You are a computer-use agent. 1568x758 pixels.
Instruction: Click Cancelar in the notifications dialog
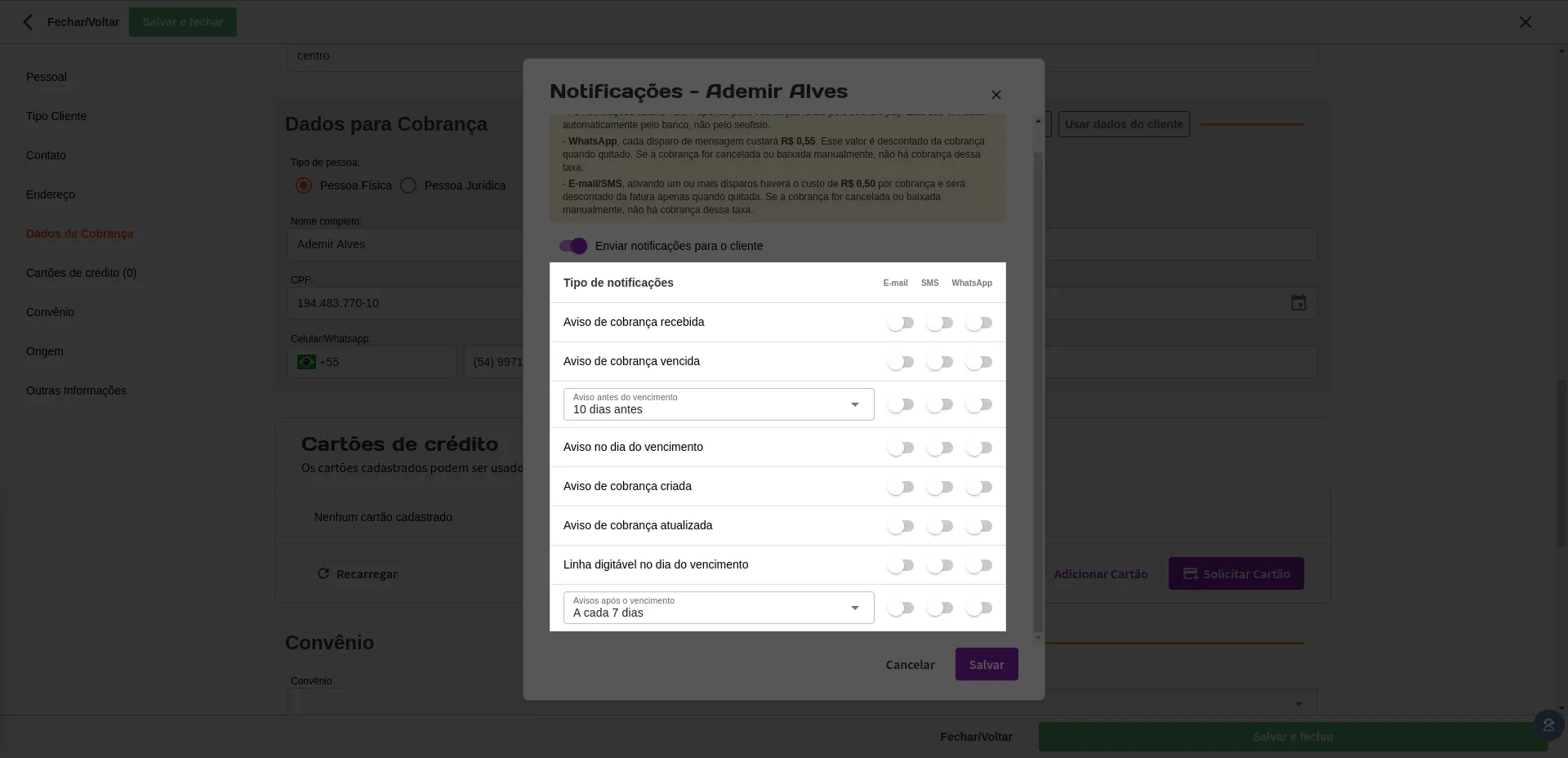point(910,665)
